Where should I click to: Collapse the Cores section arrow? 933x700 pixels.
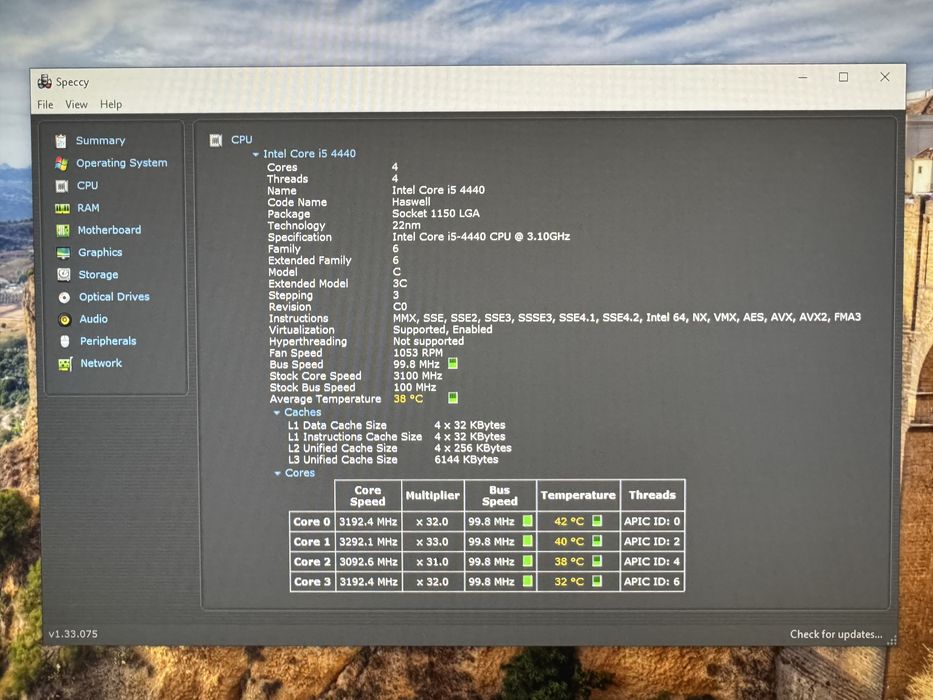[x=277, y=473]
